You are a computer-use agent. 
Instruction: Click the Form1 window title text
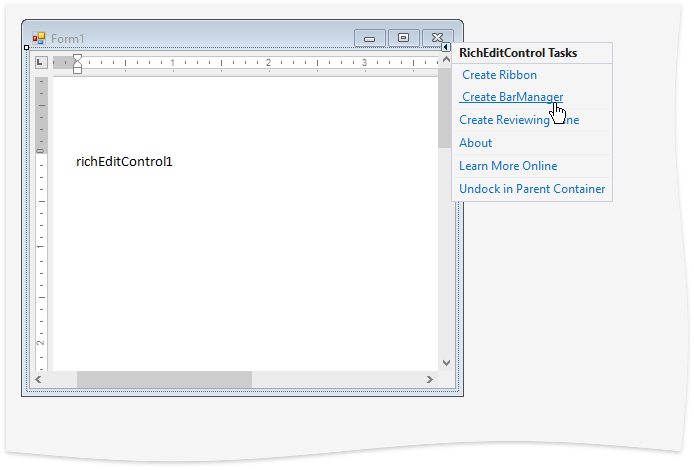[67, 39]
